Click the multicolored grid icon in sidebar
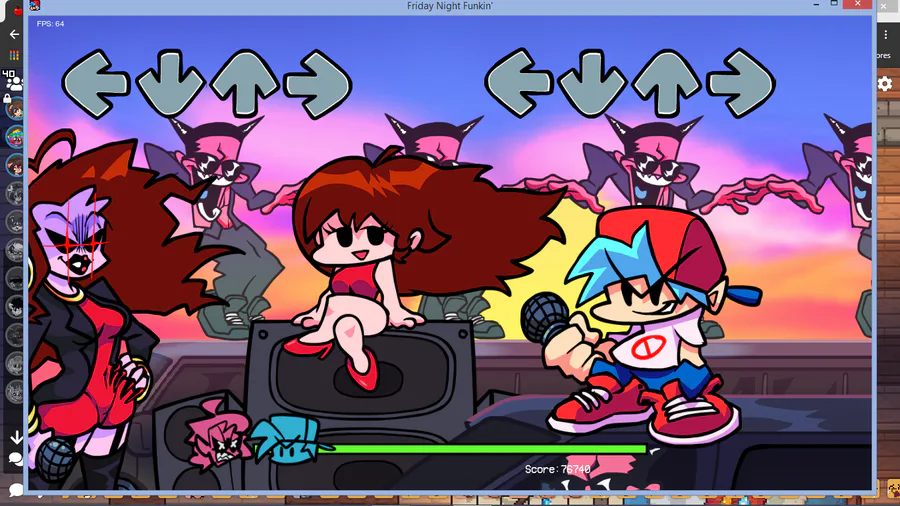 point(14,55)
